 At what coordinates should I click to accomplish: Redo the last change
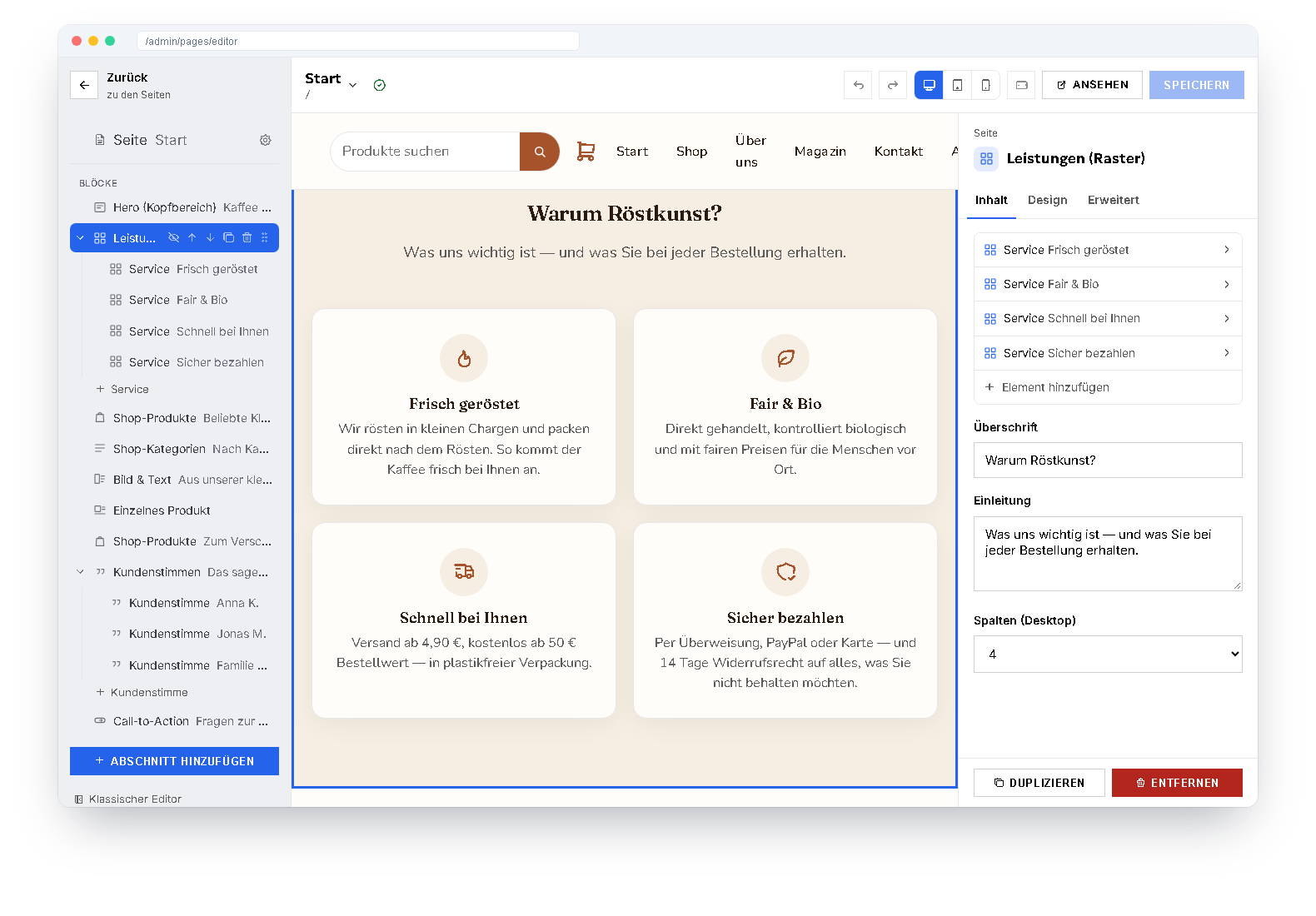(x=893, y=85)
